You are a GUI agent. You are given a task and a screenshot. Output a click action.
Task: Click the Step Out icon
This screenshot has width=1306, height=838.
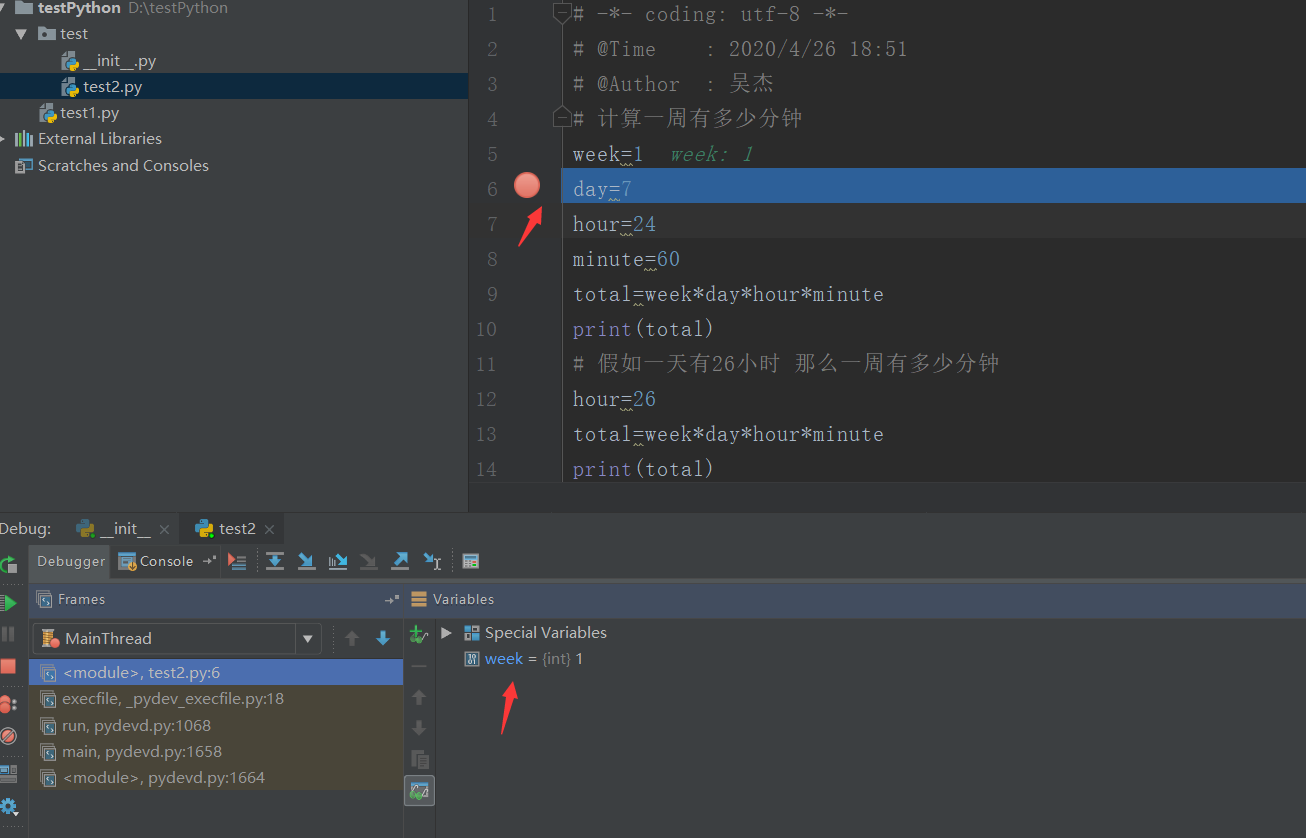(x=400, y=561)
